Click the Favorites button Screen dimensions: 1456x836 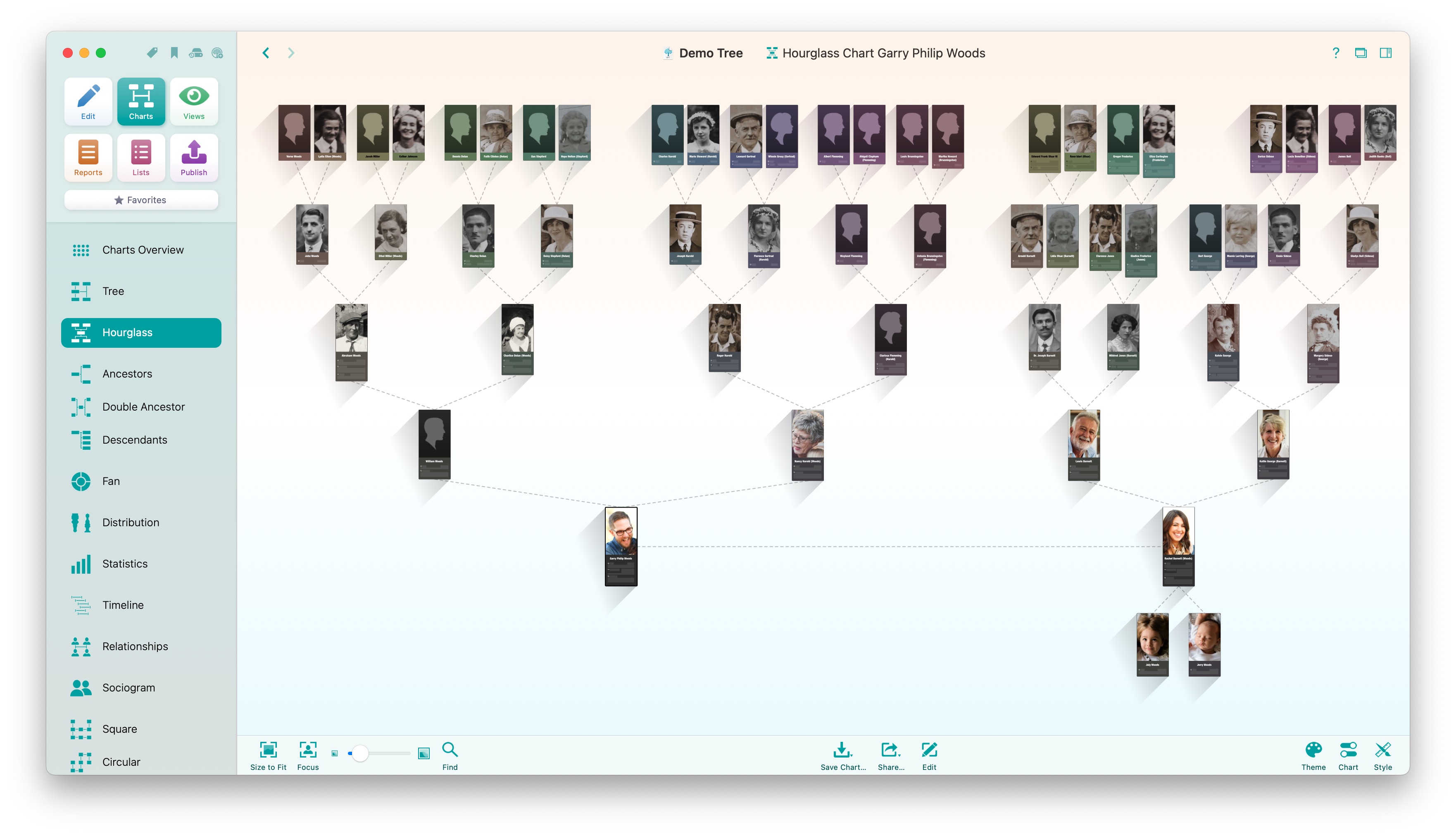141,200
